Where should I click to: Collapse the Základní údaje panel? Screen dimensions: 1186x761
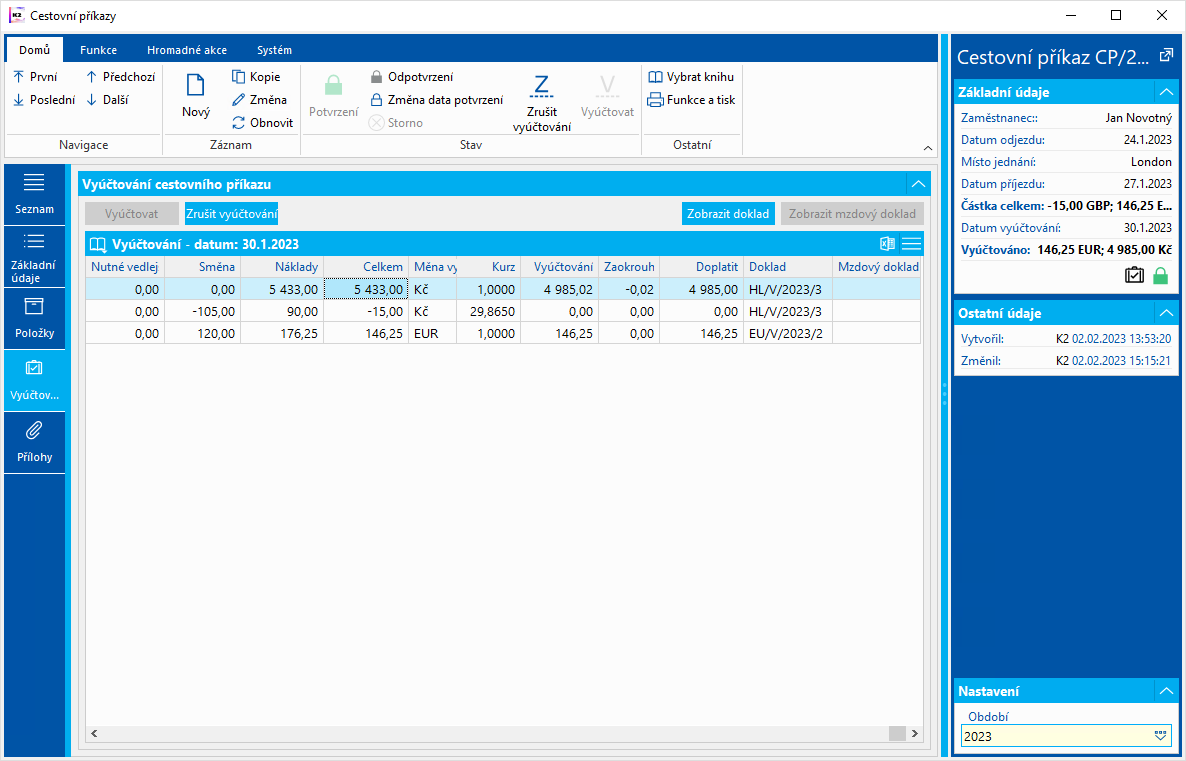[1165, 92]
